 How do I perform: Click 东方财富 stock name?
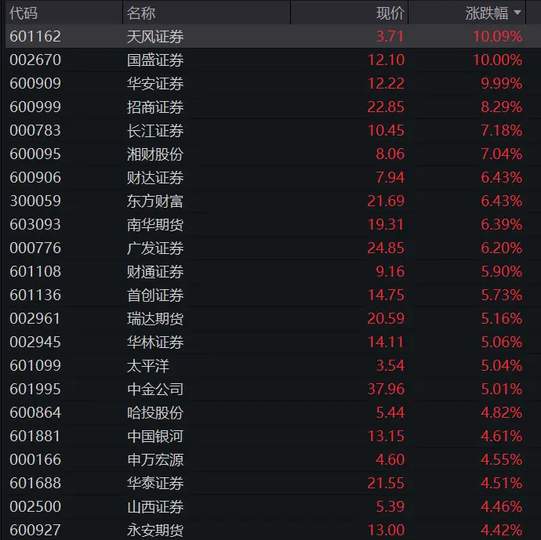click(155, 201)
